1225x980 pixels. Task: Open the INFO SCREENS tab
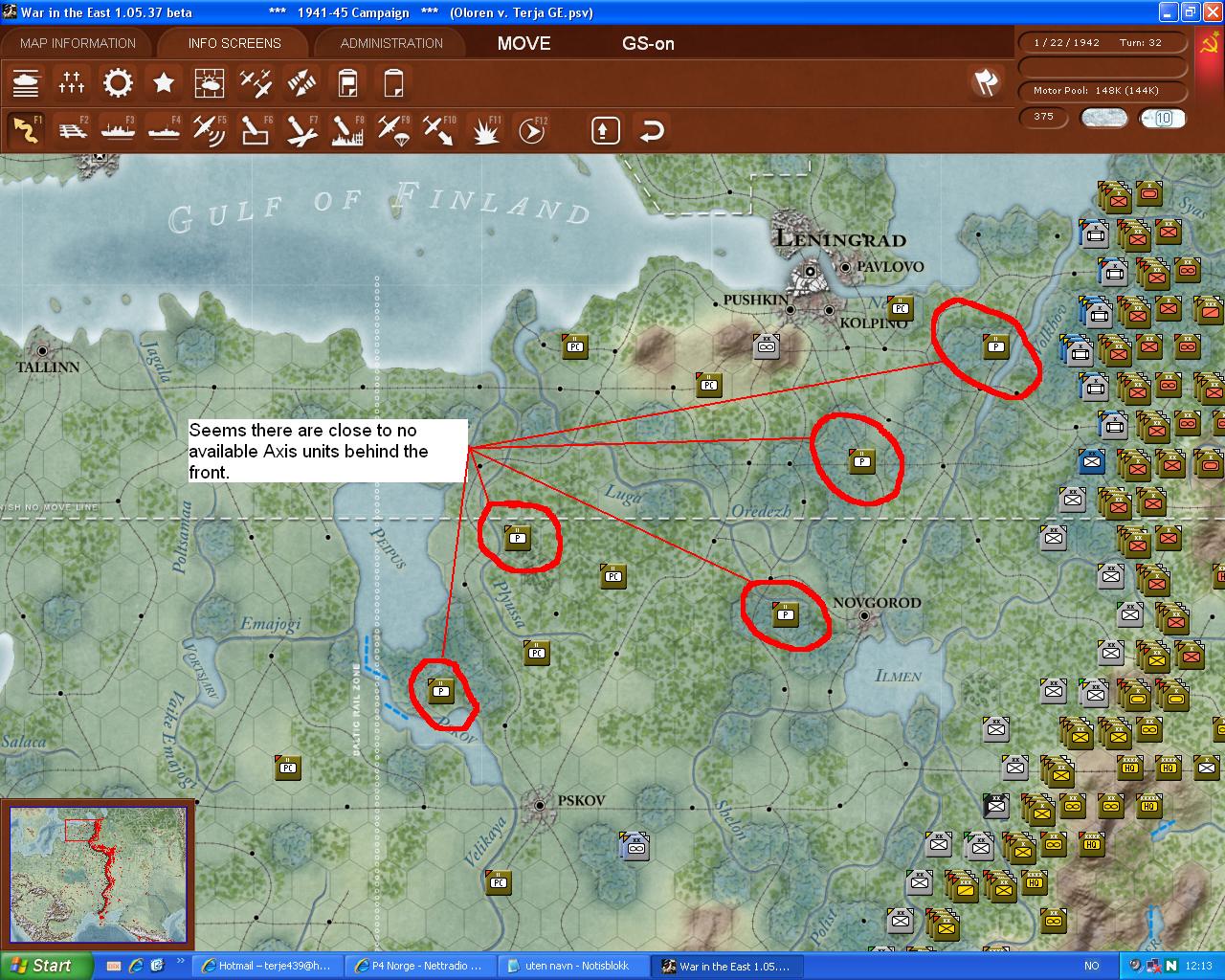pyautogui.click(x=234, y=43)
